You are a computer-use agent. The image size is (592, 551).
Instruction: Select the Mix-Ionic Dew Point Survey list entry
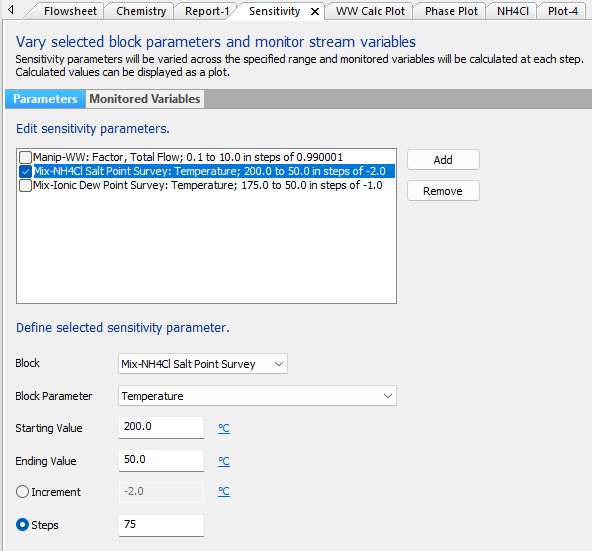208,185
